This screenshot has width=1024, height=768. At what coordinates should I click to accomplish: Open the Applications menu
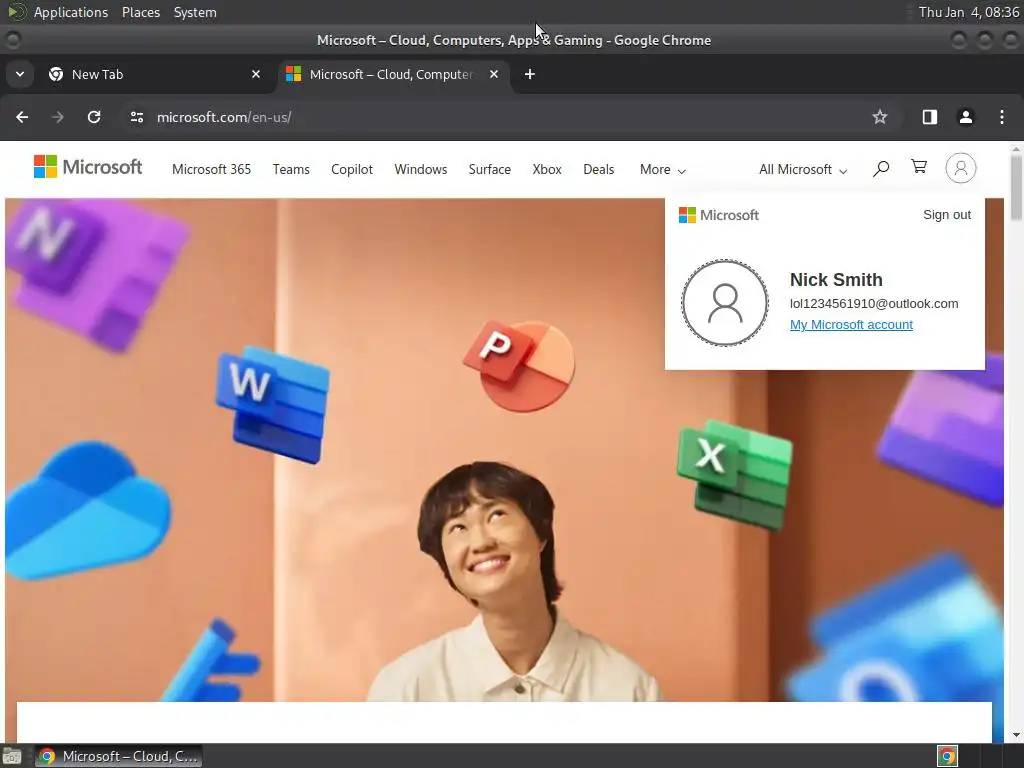coord(71,12)
